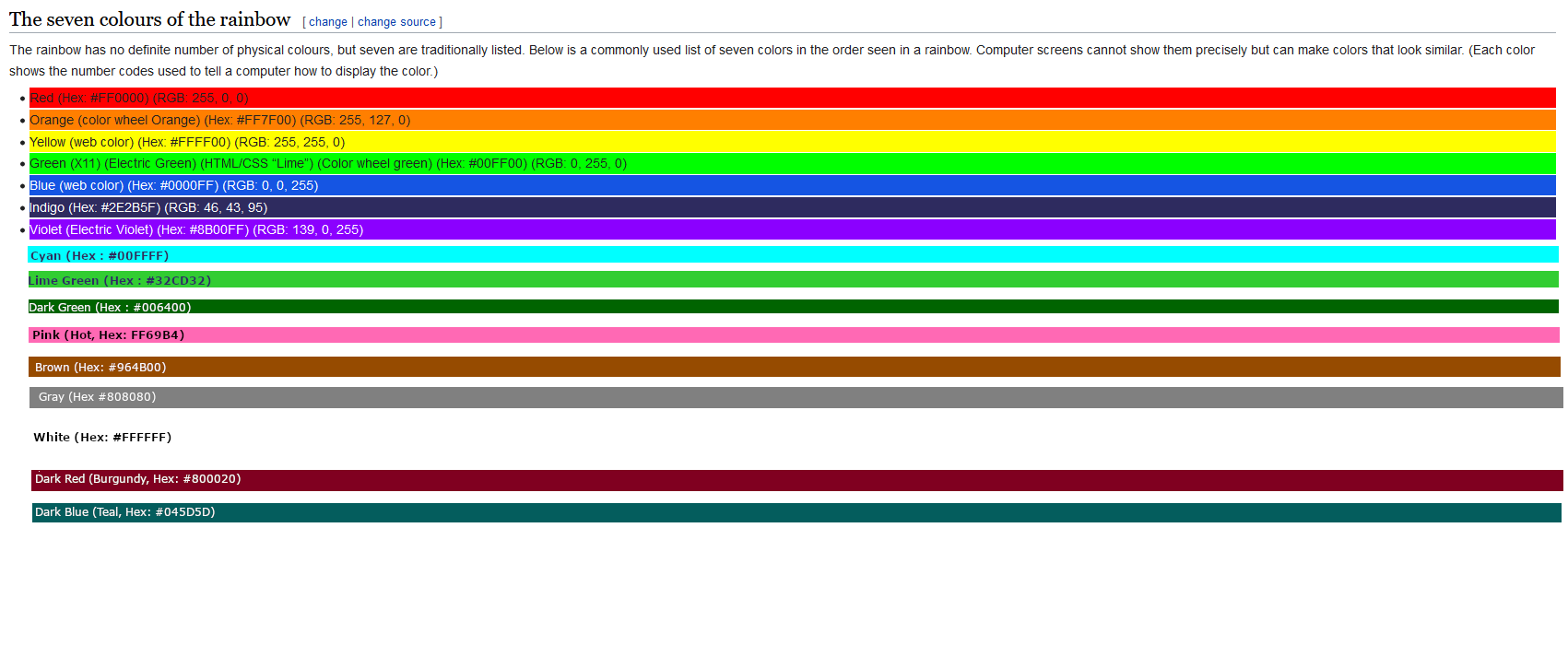The height and width of the screenshot is (645, 1568).
Task: Click the Lime Green #32CD32 color bar
Action: [794, 280]
